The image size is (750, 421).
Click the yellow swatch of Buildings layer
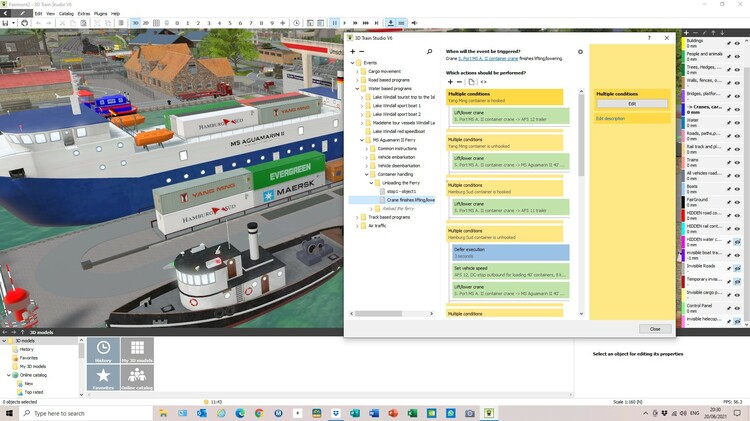click(x=684, y=43)
